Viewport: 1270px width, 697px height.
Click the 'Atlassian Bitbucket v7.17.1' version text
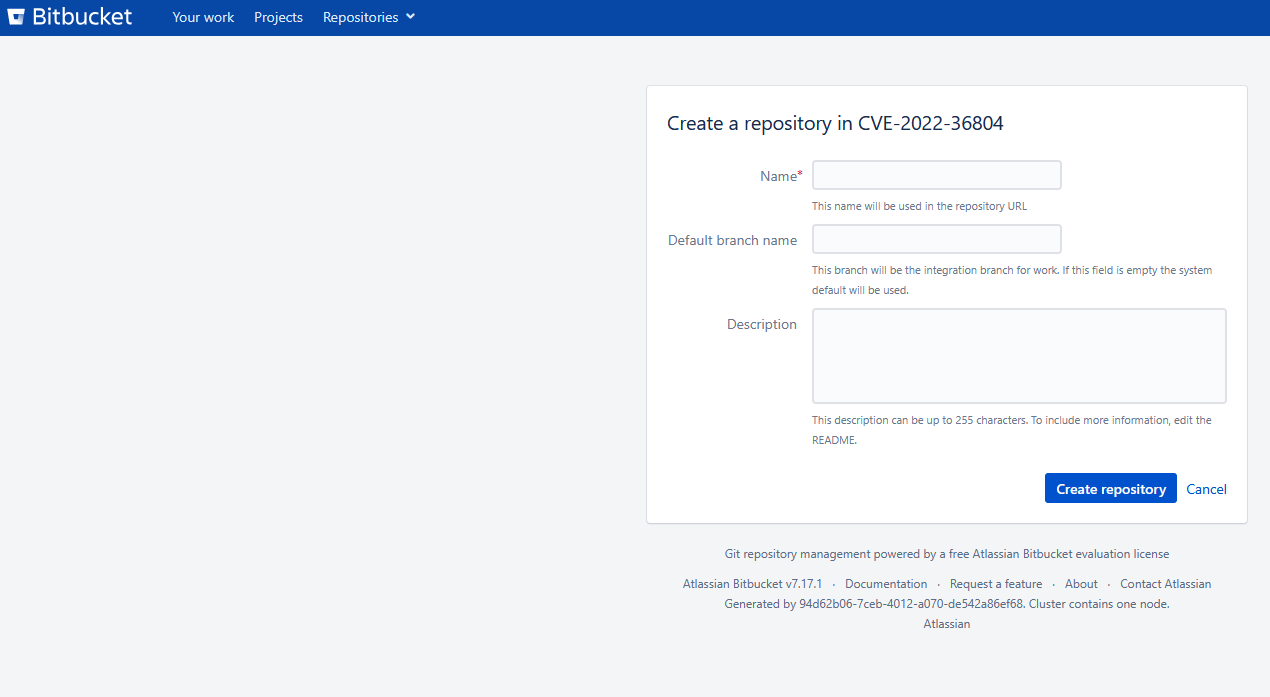(x=752, y=584)
